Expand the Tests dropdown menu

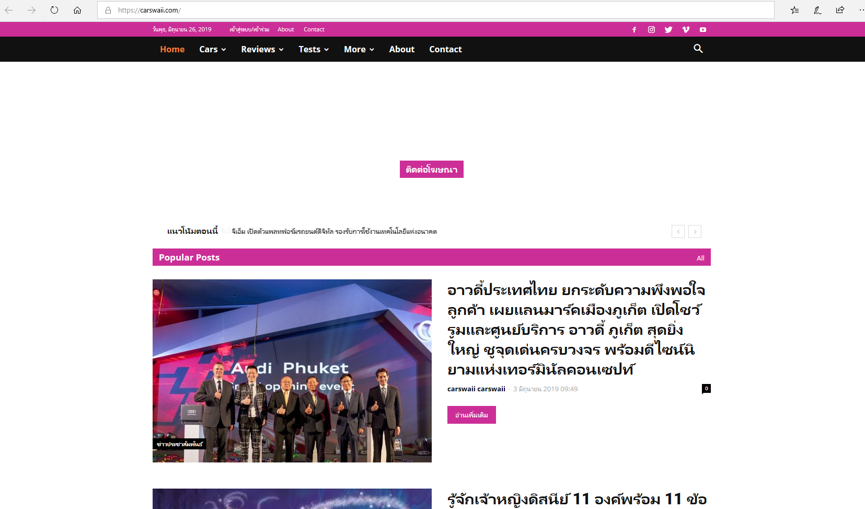[x=313, y=49]
